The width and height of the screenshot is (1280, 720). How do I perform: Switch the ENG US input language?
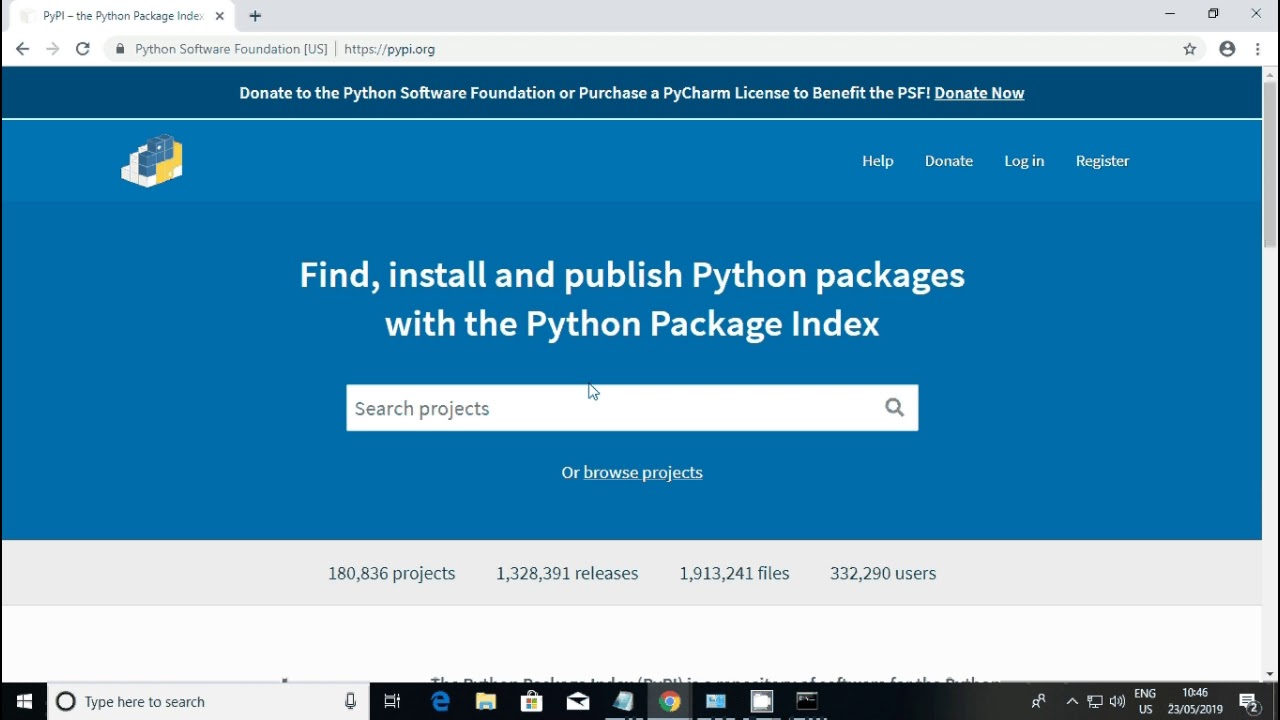click(x=1145, y=701)
